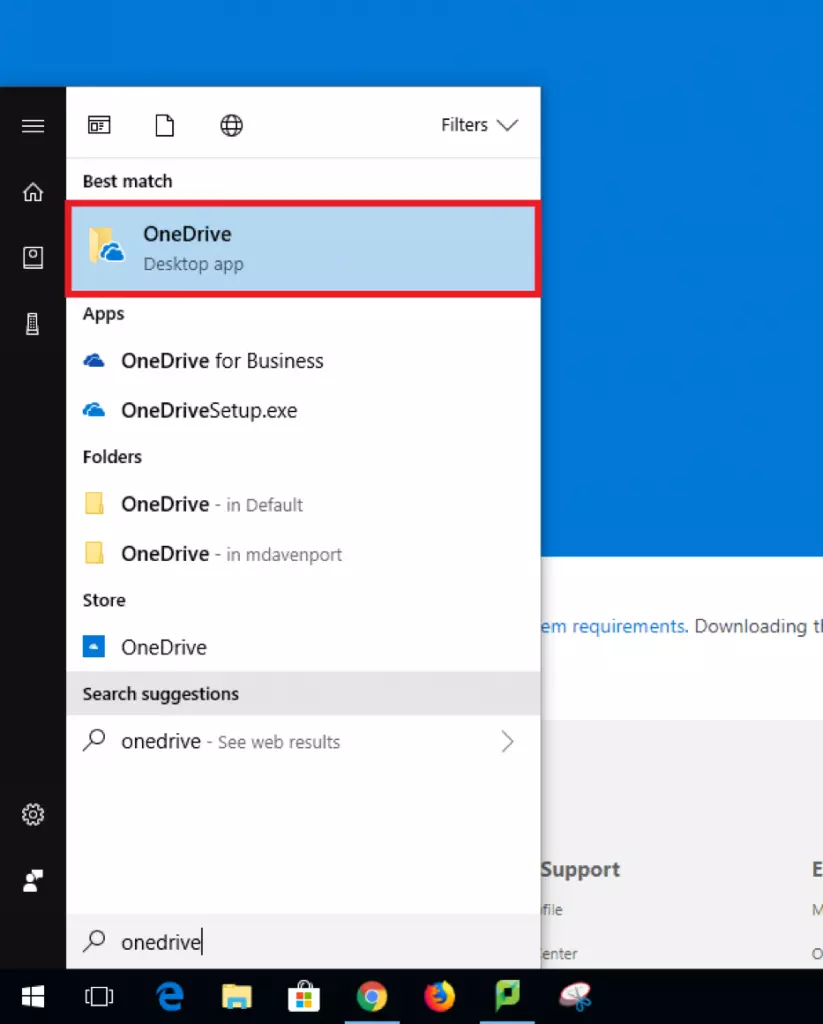Click the Folders section heading
The width and height of the screenshot is (823, 1024).
click(x=112, y=456)
